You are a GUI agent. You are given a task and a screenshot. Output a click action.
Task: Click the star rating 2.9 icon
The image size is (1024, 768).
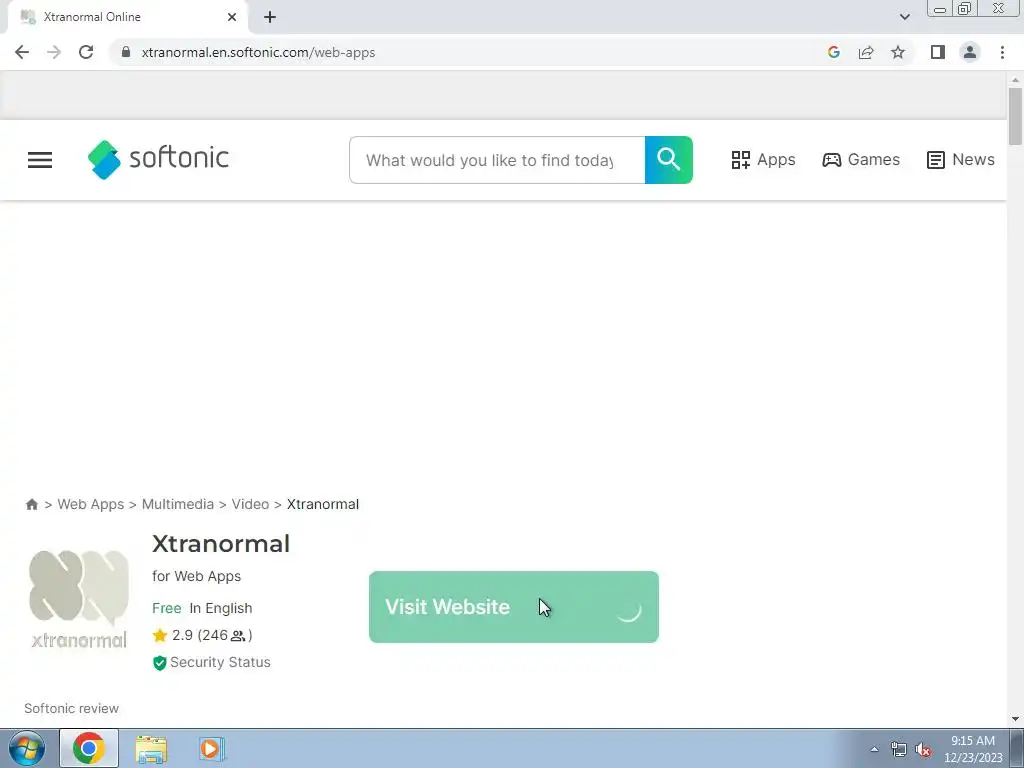(x=160, y=635)
